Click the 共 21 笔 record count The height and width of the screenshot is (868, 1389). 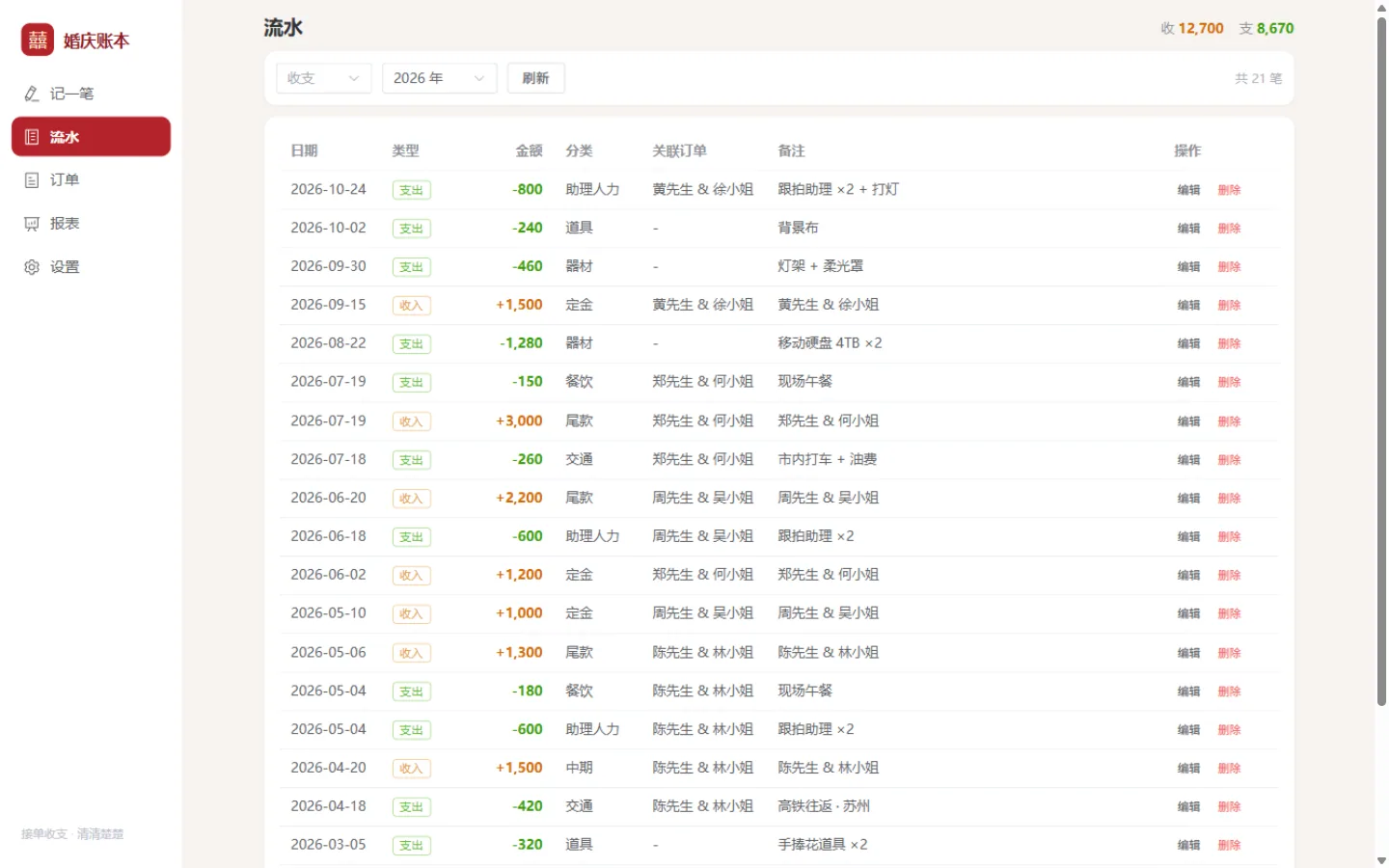(1259, 79)
